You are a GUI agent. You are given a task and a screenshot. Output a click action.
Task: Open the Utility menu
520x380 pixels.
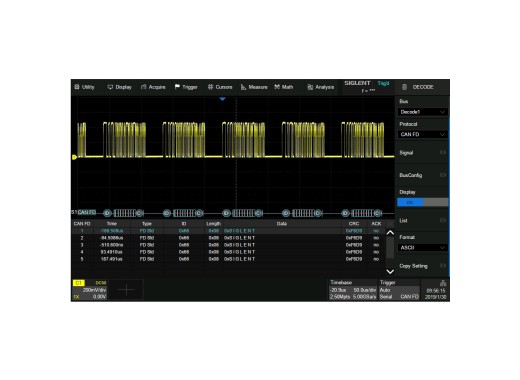coord(84,87)
